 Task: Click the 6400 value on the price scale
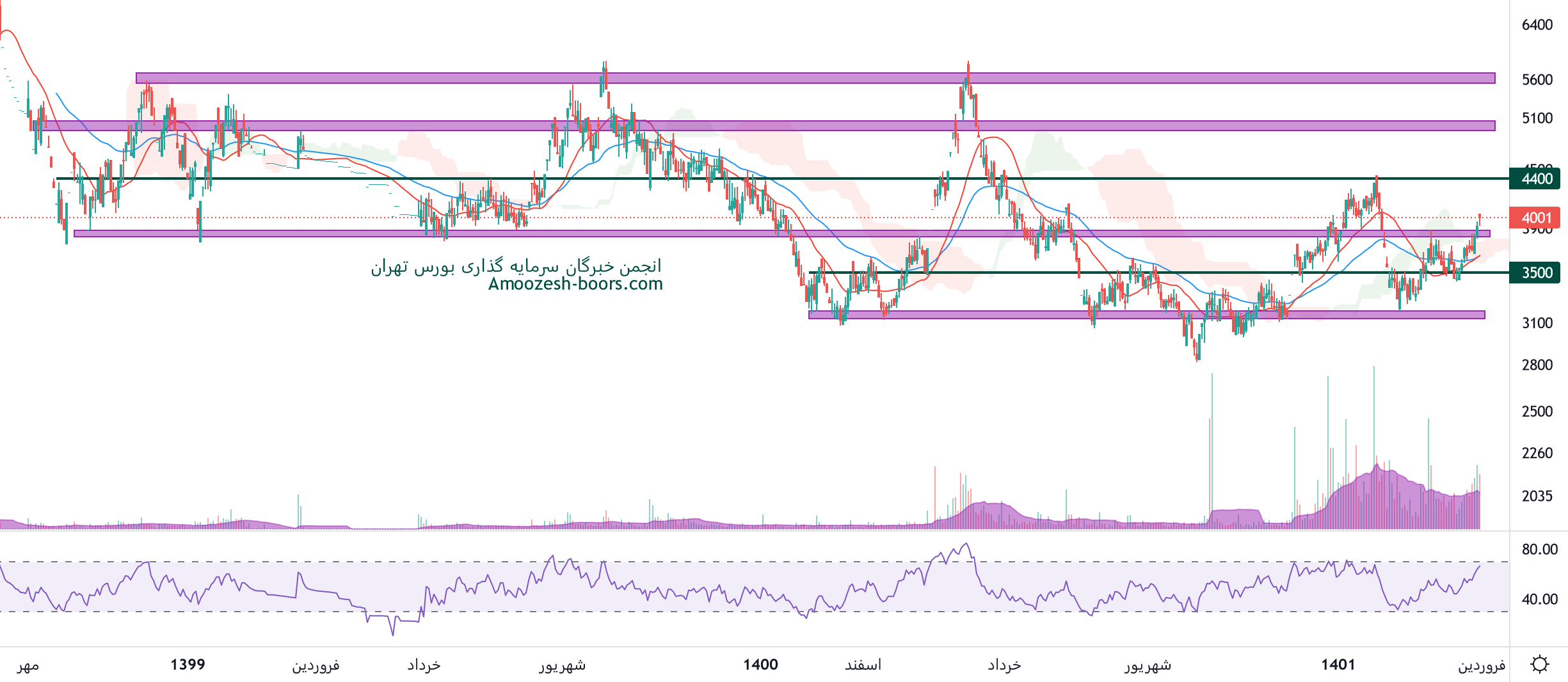point(1537,25)
